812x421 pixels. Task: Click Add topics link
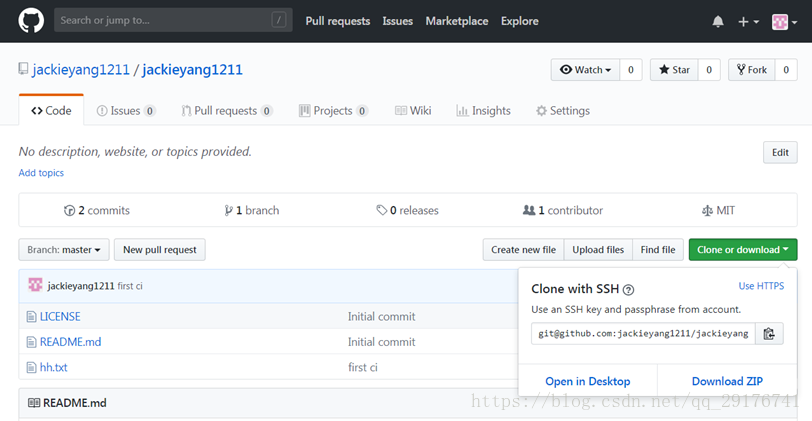pyautogui.click(x=41, y=173)
